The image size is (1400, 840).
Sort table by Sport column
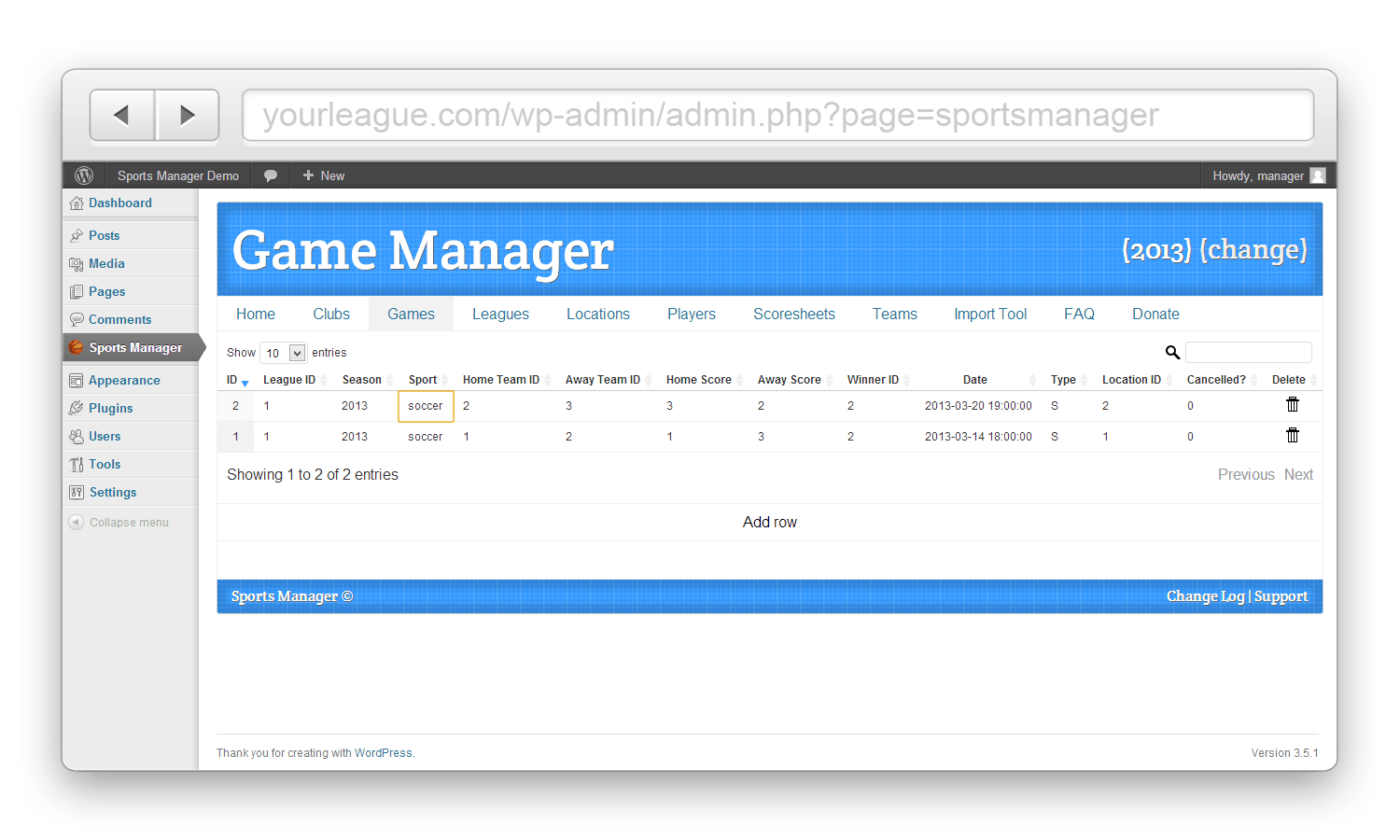[x=427, y=380]
